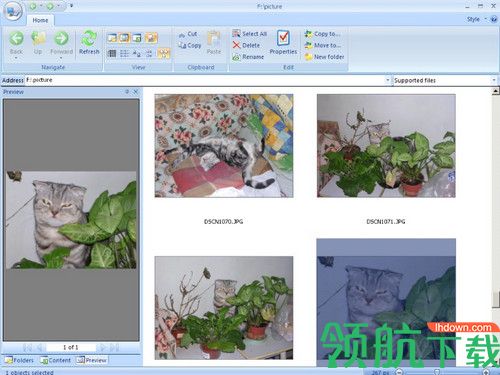The image size is (500, 375).
Task: Click Move to... in the Edit group
Action: (x=322, y=45)
